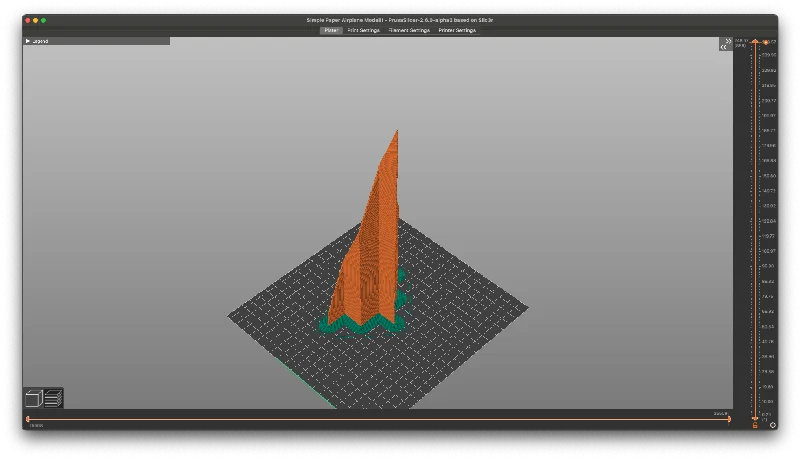
Task: Switch to the 3D editor view cube icon
Action: tap(34, 398)
